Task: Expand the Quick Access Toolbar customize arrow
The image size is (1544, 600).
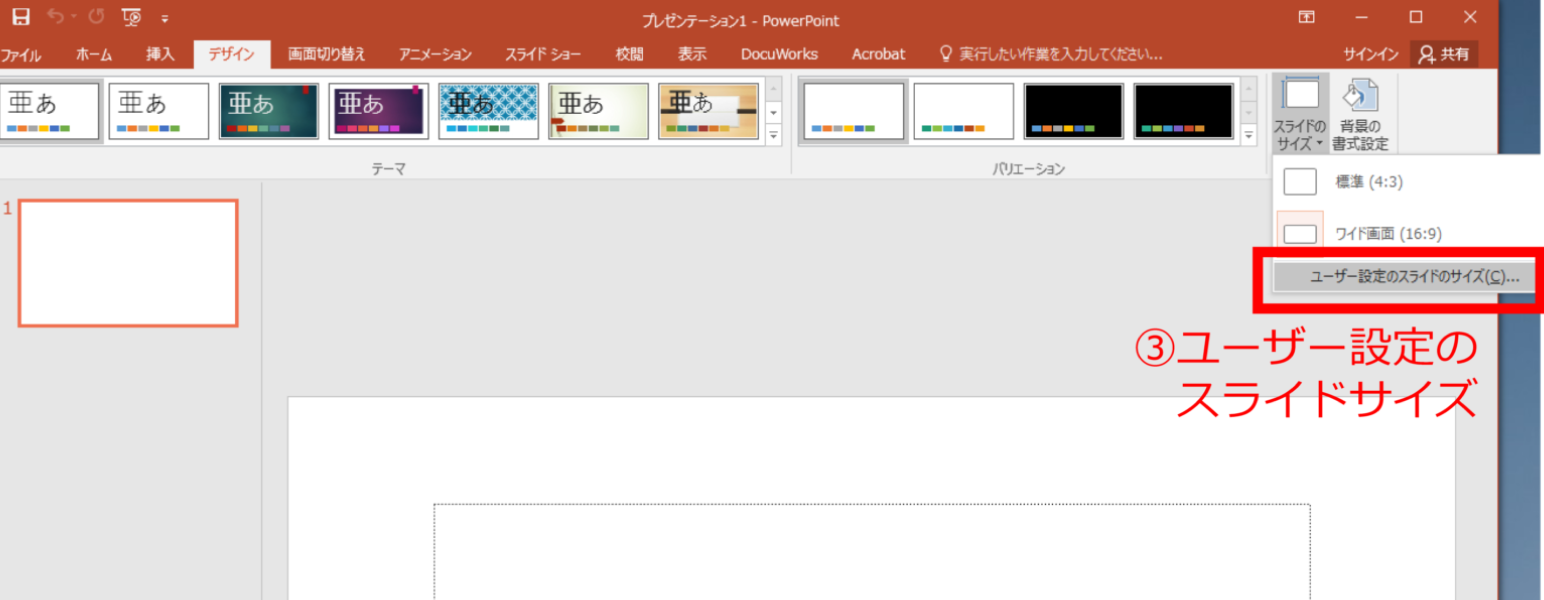Action: [x=164, y=16]
